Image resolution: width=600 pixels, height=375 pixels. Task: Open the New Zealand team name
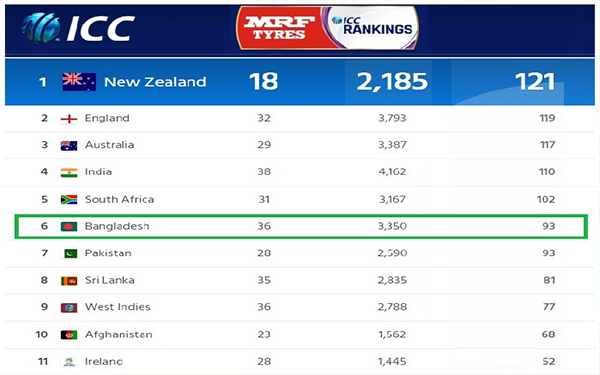[155, 82]
